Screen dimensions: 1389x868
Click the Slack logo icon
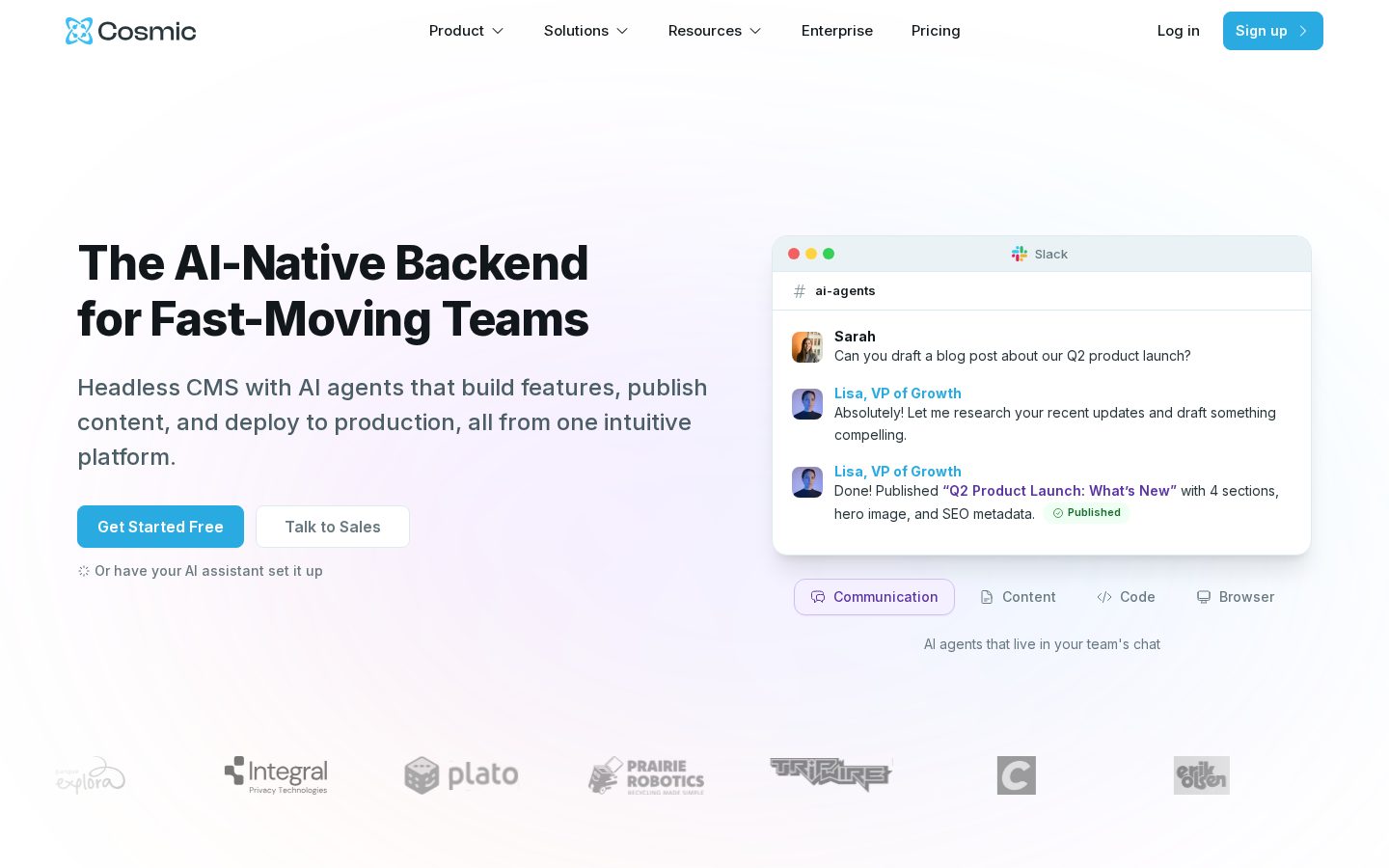click(x=1020, y=254)
